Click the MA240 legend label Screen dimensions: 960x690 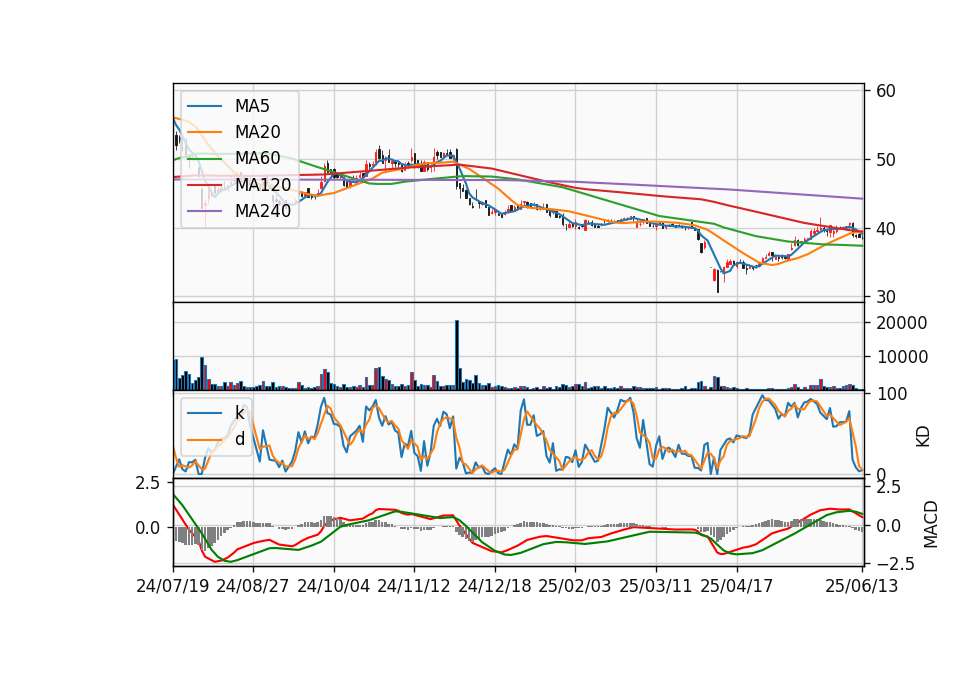click(263, 211)
